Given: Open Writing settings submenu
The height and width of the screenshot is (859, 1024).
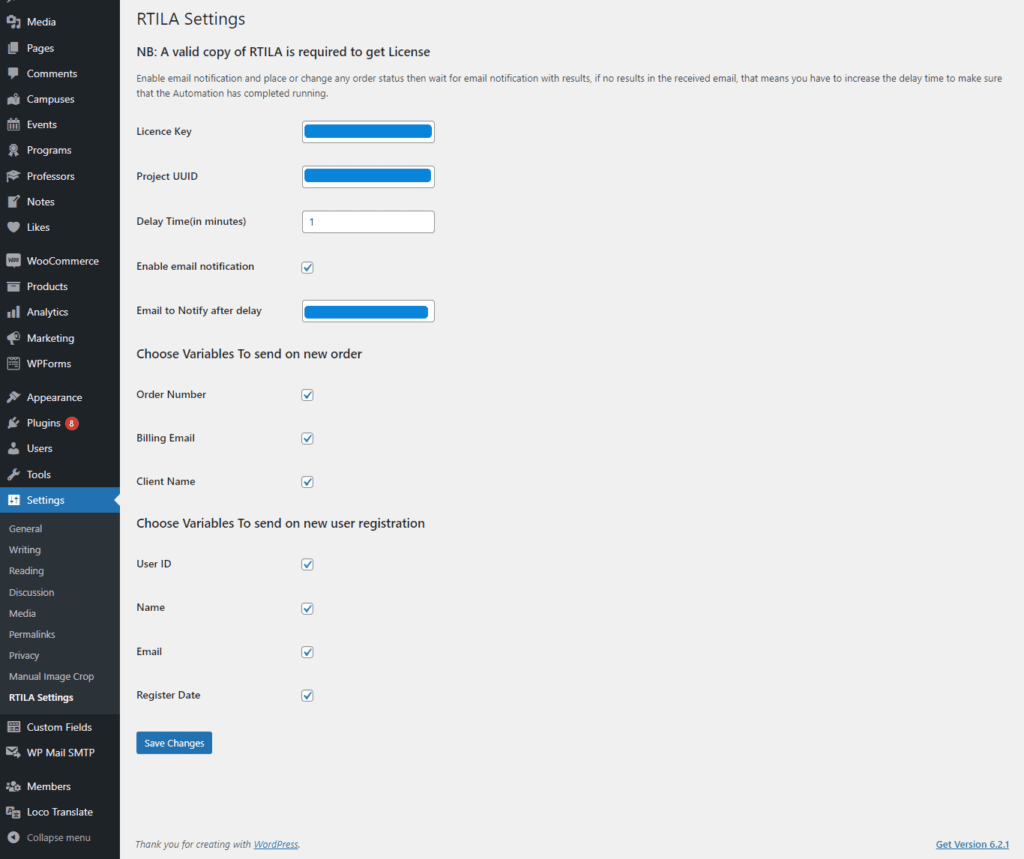Looking at the screenshot, I should 25,549.
